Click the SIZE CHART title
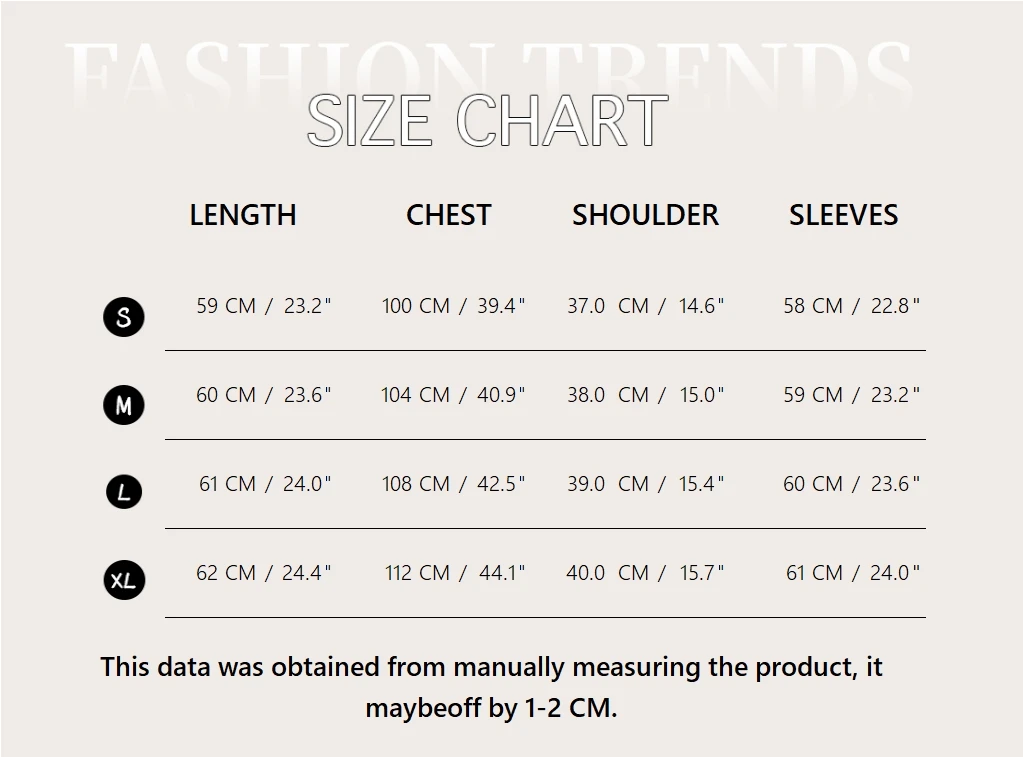The height and width of the screenshot is (757, 1023). tap(487, 122)
